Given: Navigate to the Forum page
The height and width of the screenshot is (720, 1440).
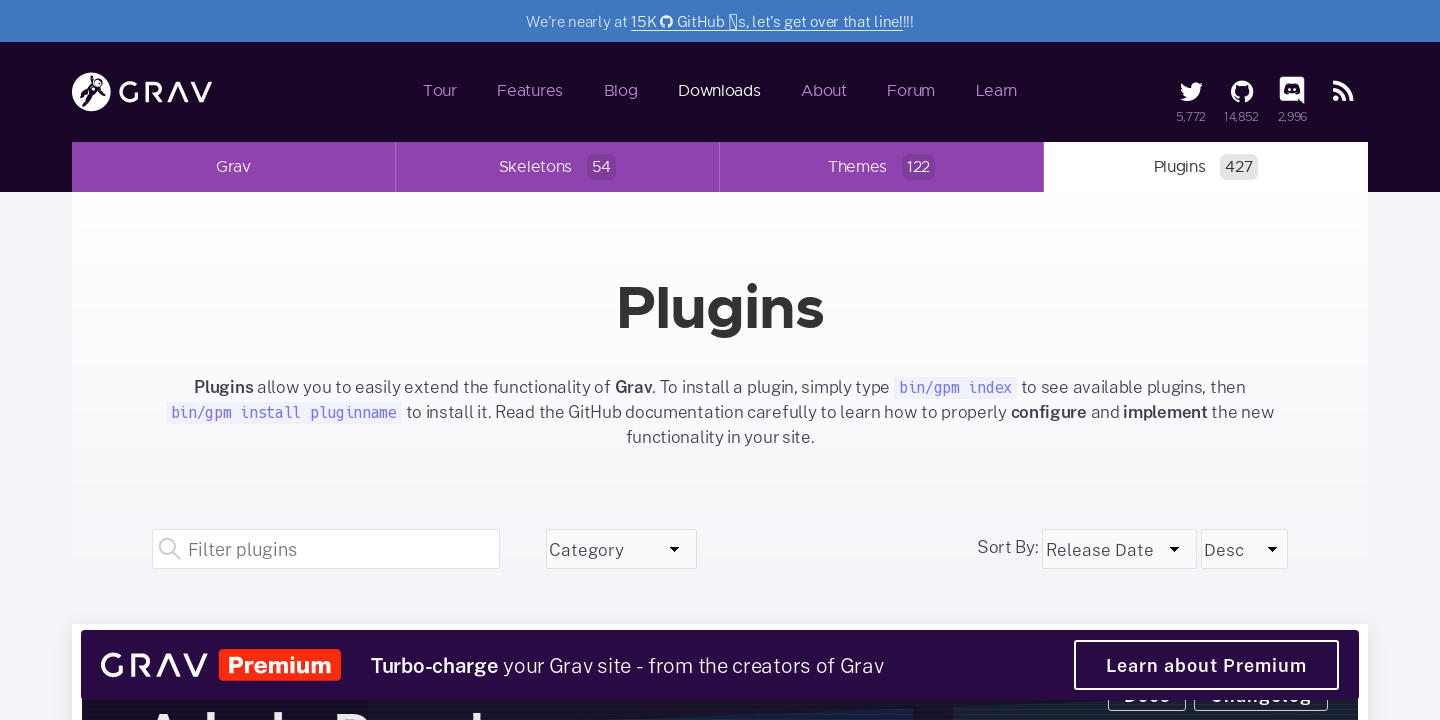Looking at the screenshot, I should pos(910,91).
